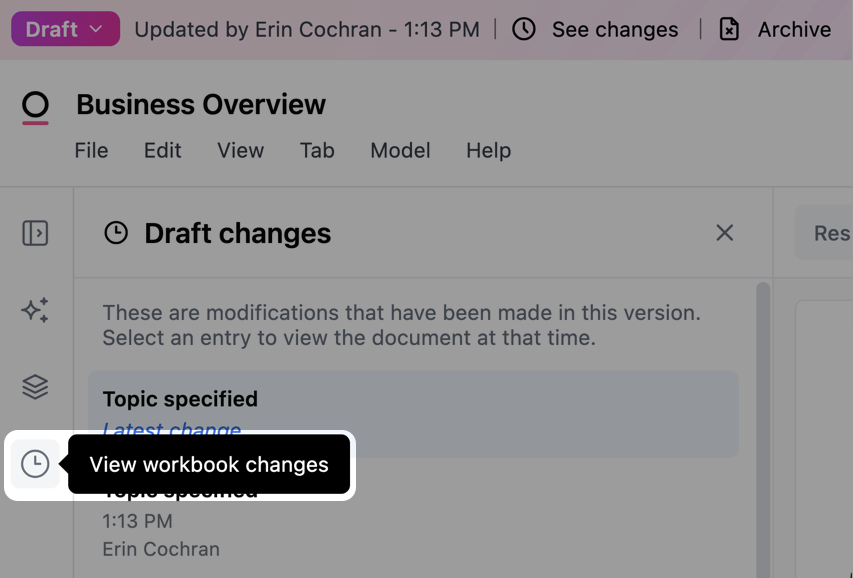Click the See changes clock icon
853x578 pixels.
pyautogui.click(x=524, y=29)
